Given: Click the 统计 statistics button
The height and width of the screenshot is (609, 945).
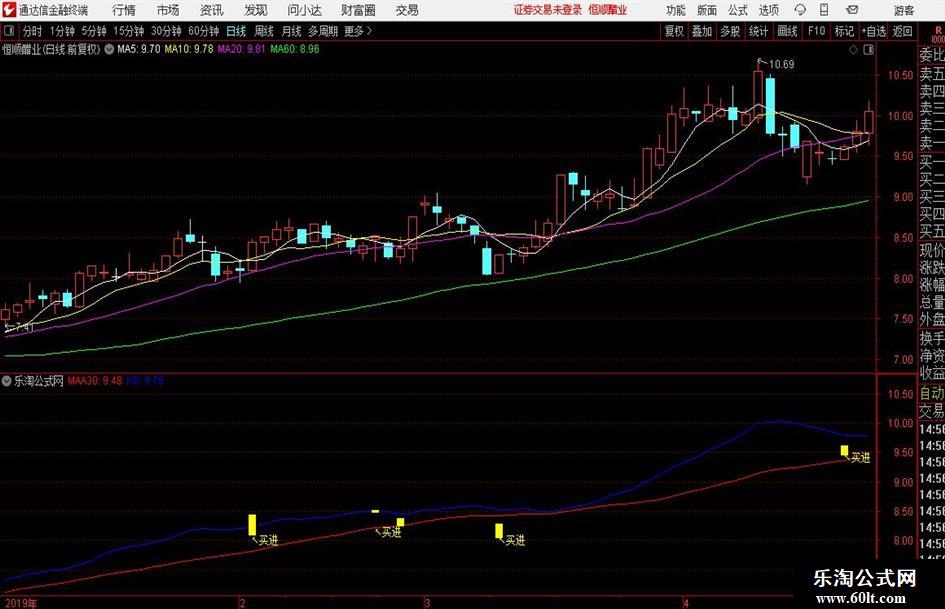Looking at the screenshot, I should click(758, 31).
